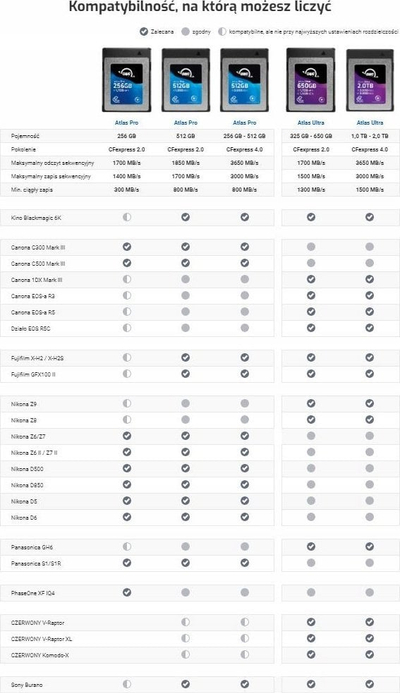Click Kino Blackmagic 6K half-circle icon for 256GB
Viewport: 400px width, 693px height.
pyautogui.click(x=127, y=217)
